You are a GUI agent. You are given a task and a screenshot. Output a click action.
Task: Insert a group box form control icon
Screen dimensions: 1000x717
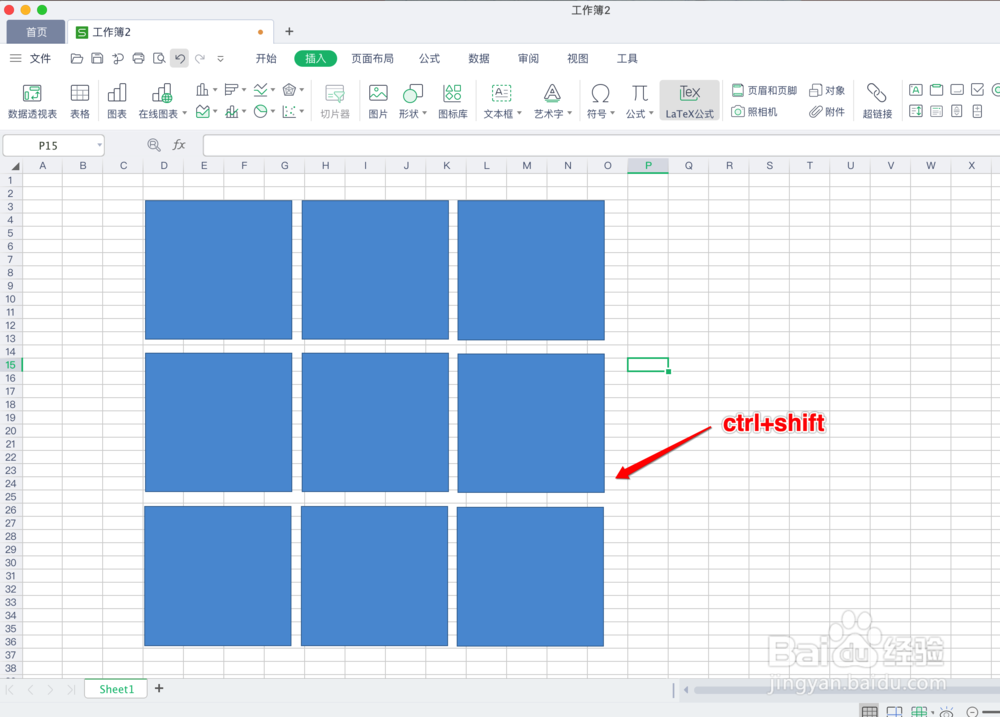[x=936, y=90]
